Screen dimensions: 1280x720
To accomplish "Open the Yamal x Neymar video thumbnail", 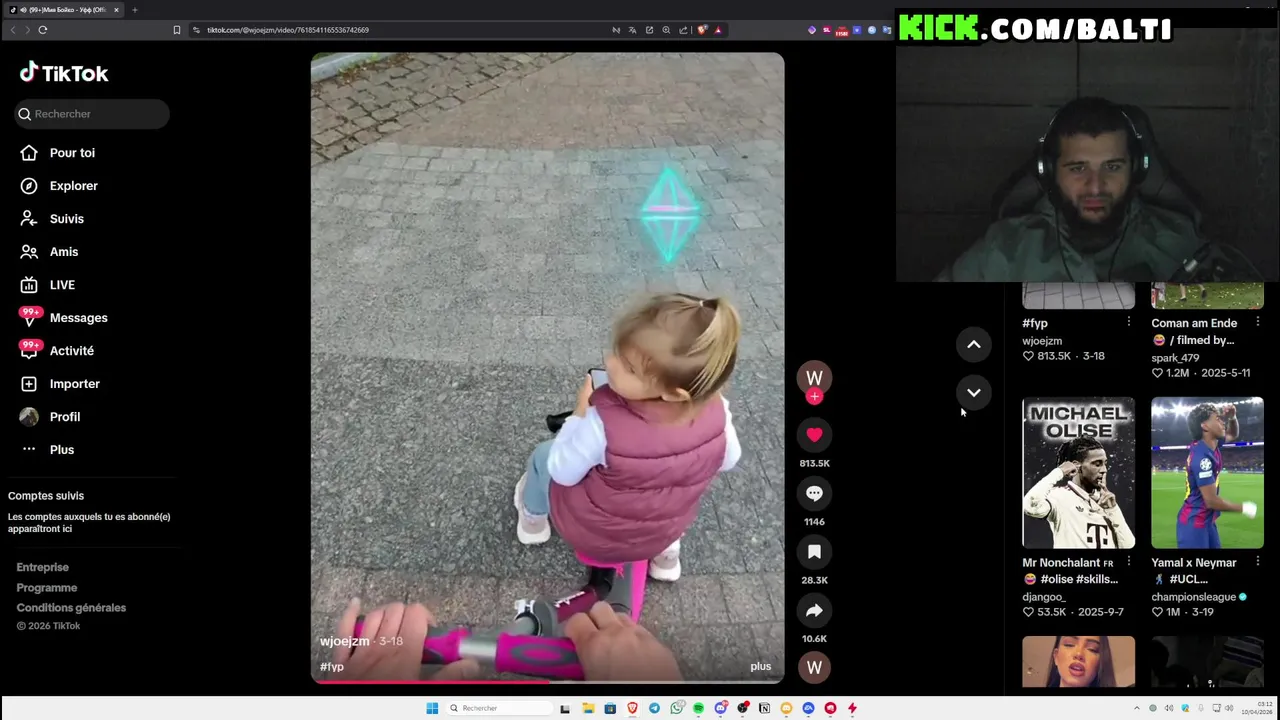I will [x=1207, y=473].
